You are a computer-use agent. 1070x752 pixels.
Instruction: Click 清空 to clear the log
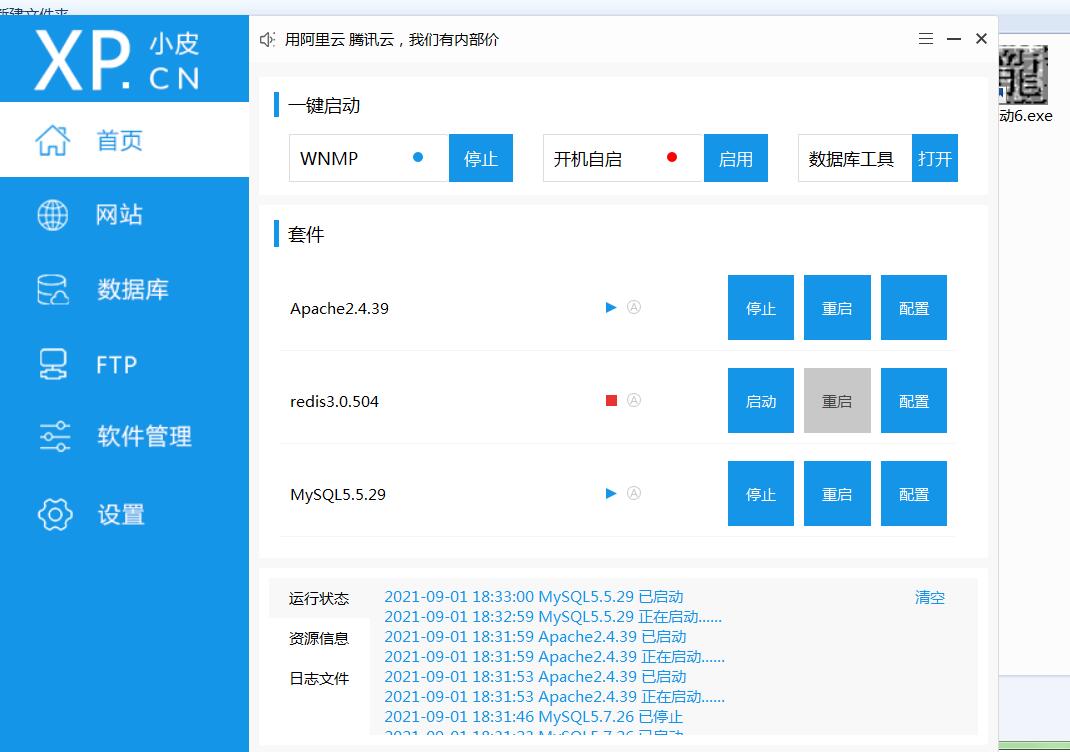(929, 597)
